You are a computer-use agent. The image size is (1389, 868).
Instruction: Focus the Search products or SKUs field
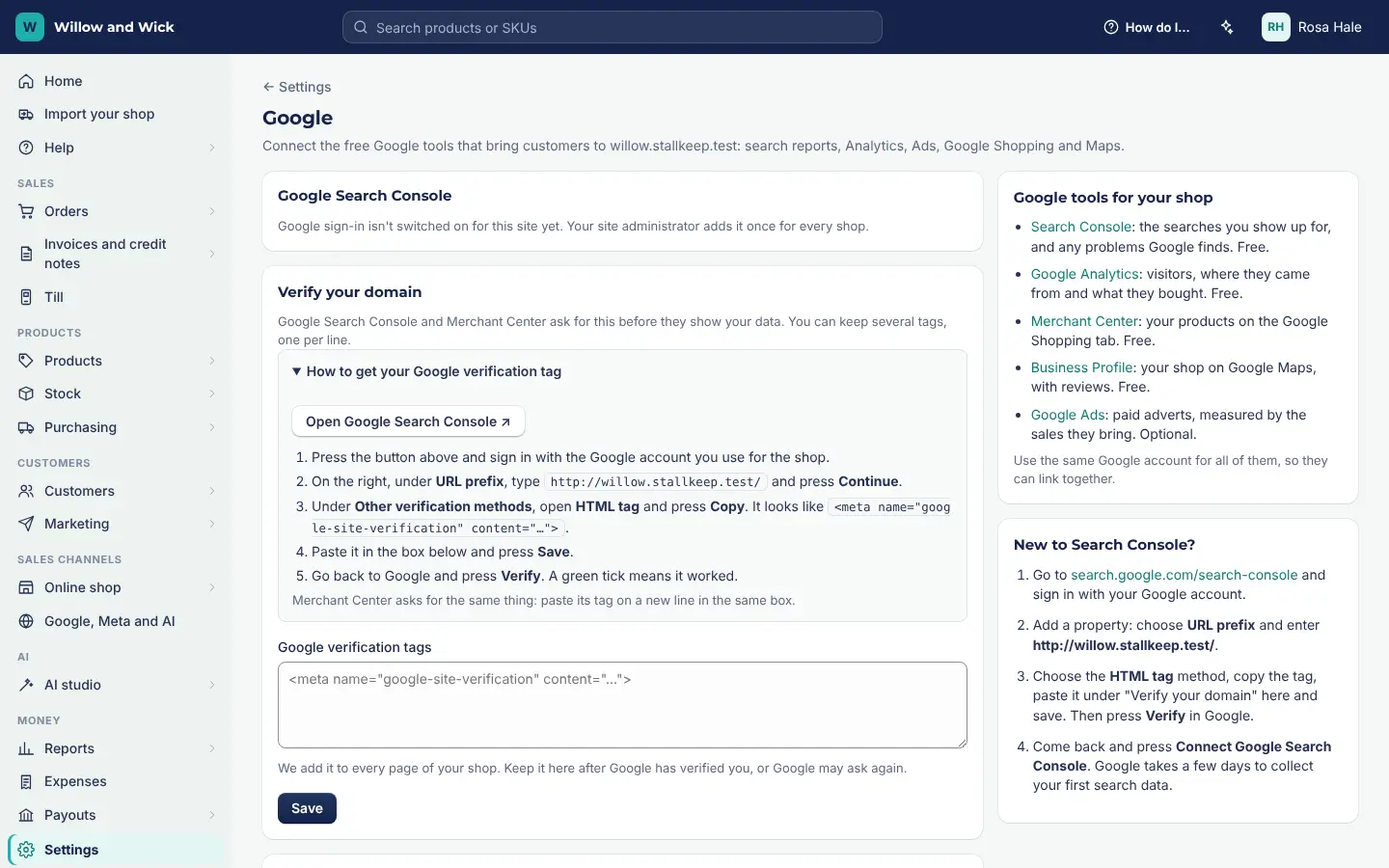[613, 27]
